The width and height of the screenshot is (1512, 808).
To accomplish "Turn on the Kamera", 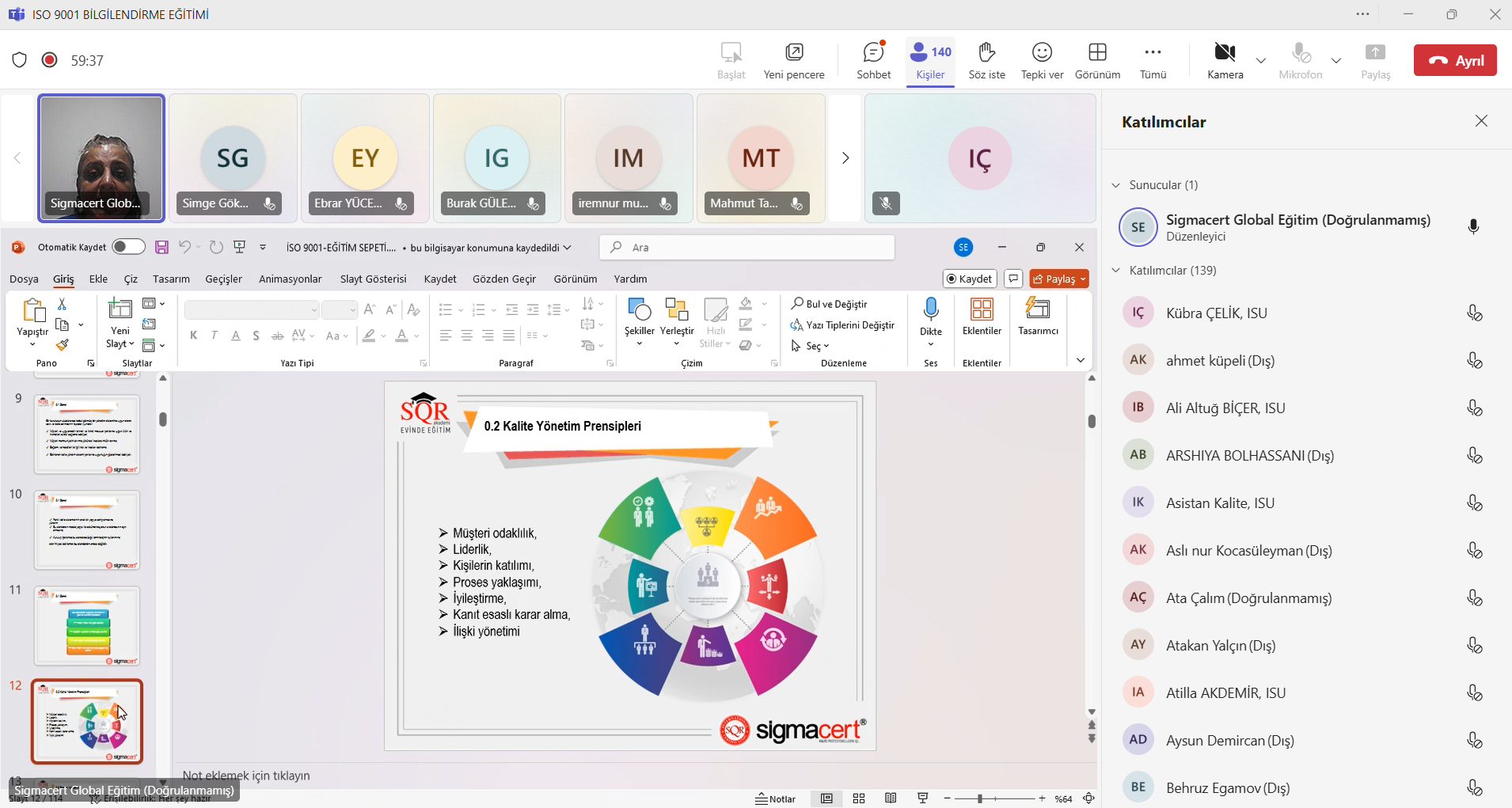I will pyautogui.click(x=1225, y=60).
